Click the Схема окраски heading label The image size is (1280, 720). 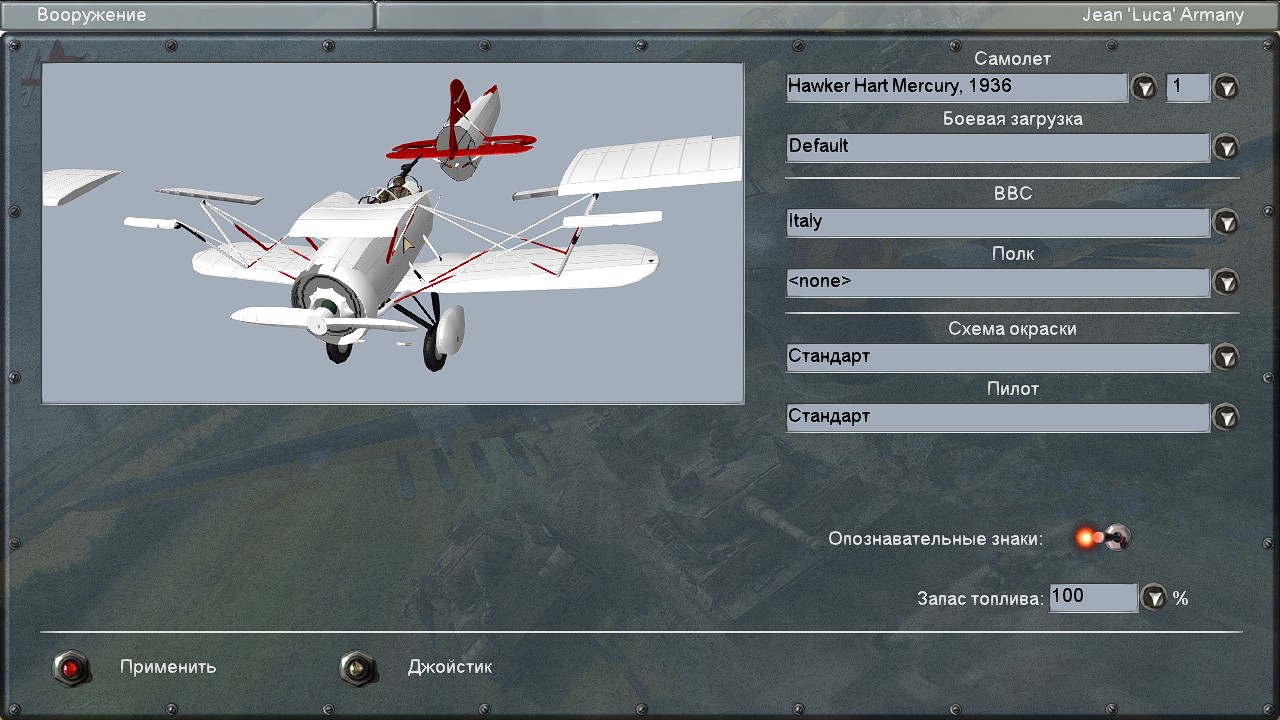click(x=1013, y=329)
